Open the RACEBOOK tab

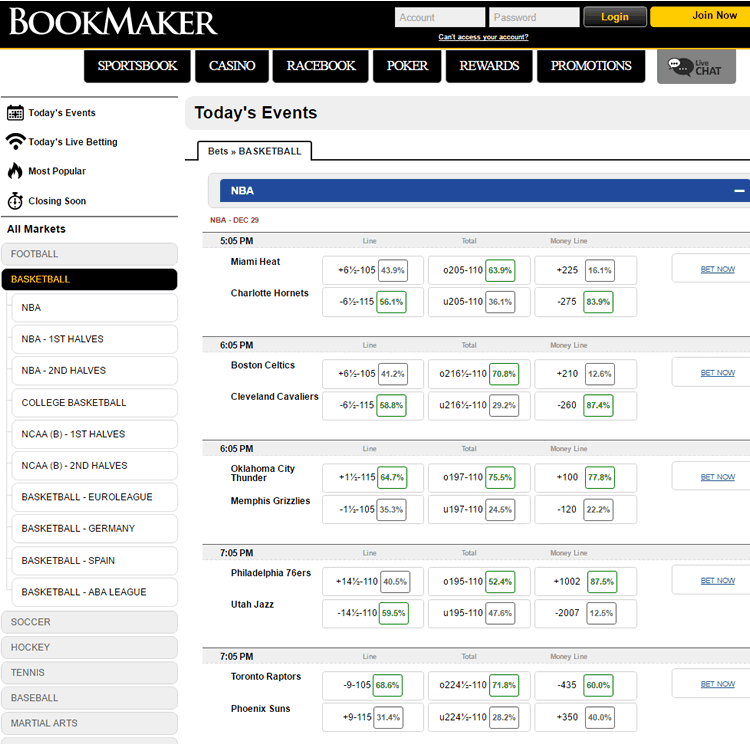[x=320, y=66]
